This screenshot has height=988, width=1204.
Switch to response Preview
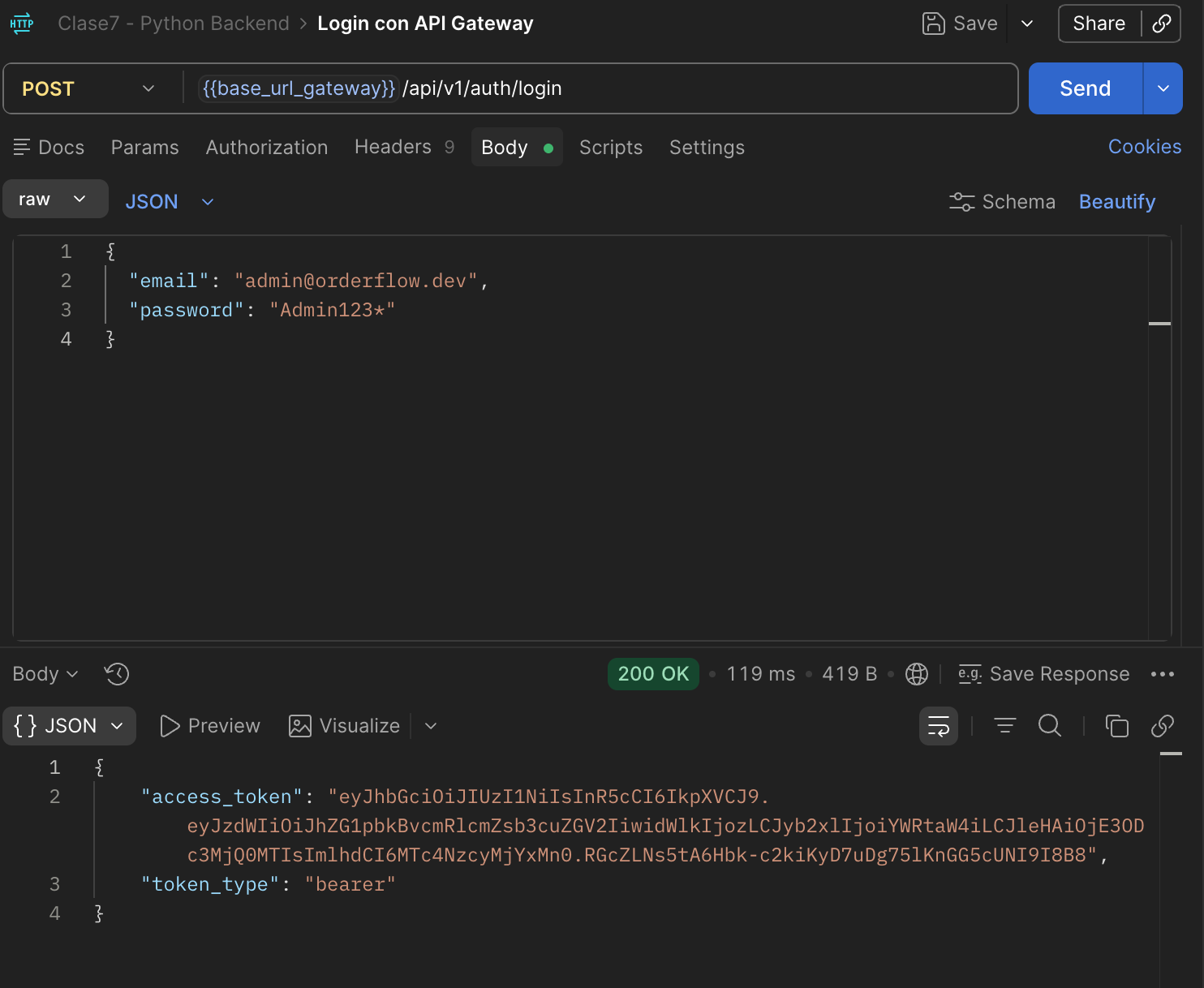[x=210, y=726]
